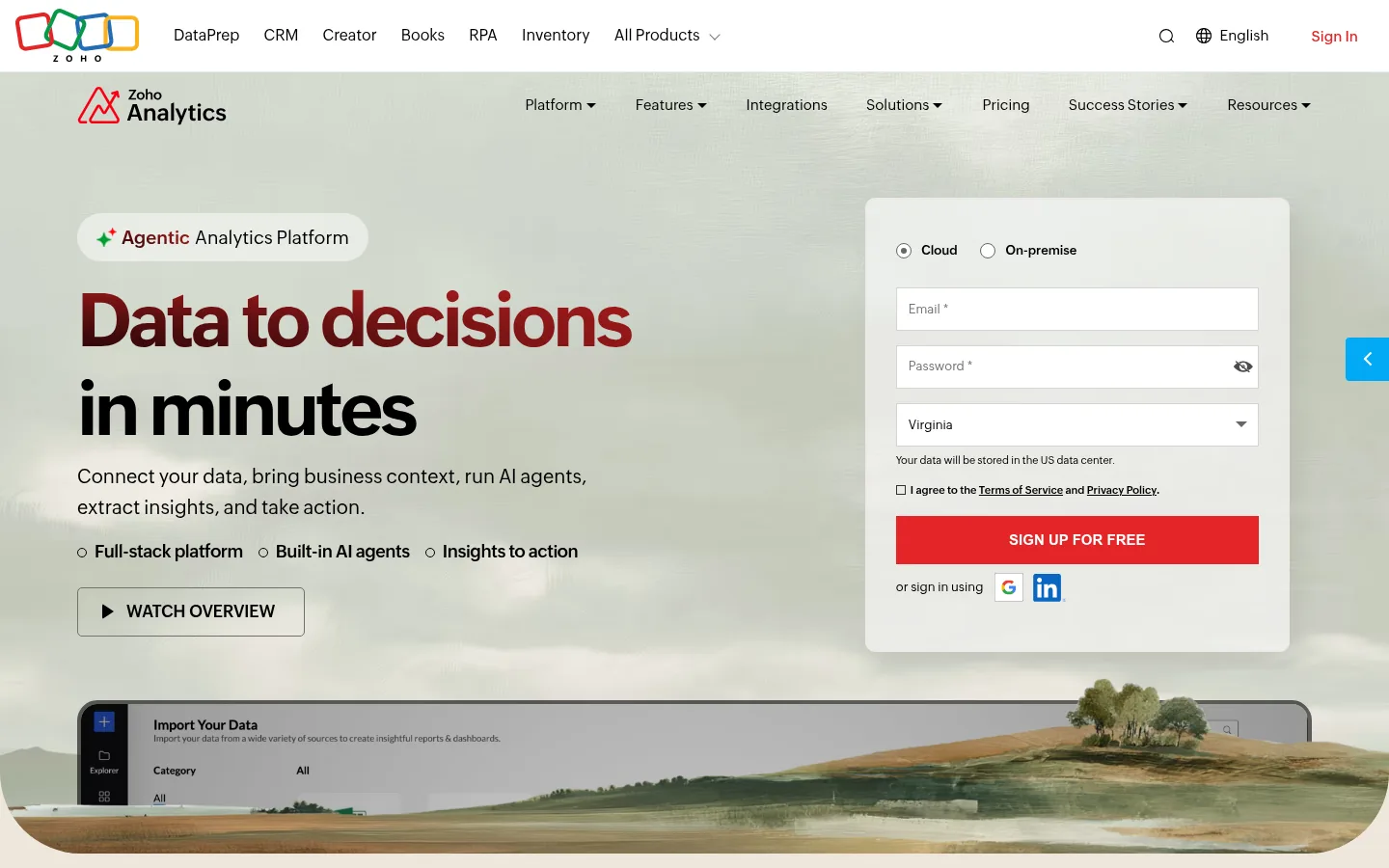The width and height of the screenshot is (1389, 868).
Task: Click the globe language icon
Action: coord(1204,36)
